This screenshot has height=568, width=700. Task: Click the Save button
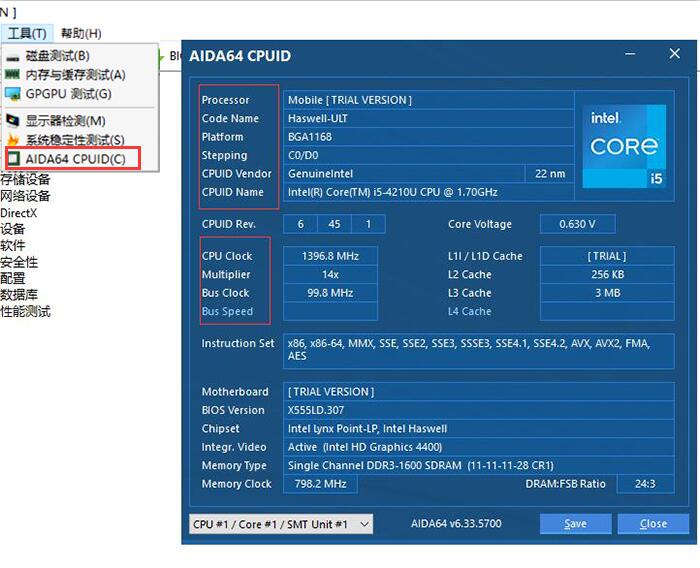pos(575,524)
